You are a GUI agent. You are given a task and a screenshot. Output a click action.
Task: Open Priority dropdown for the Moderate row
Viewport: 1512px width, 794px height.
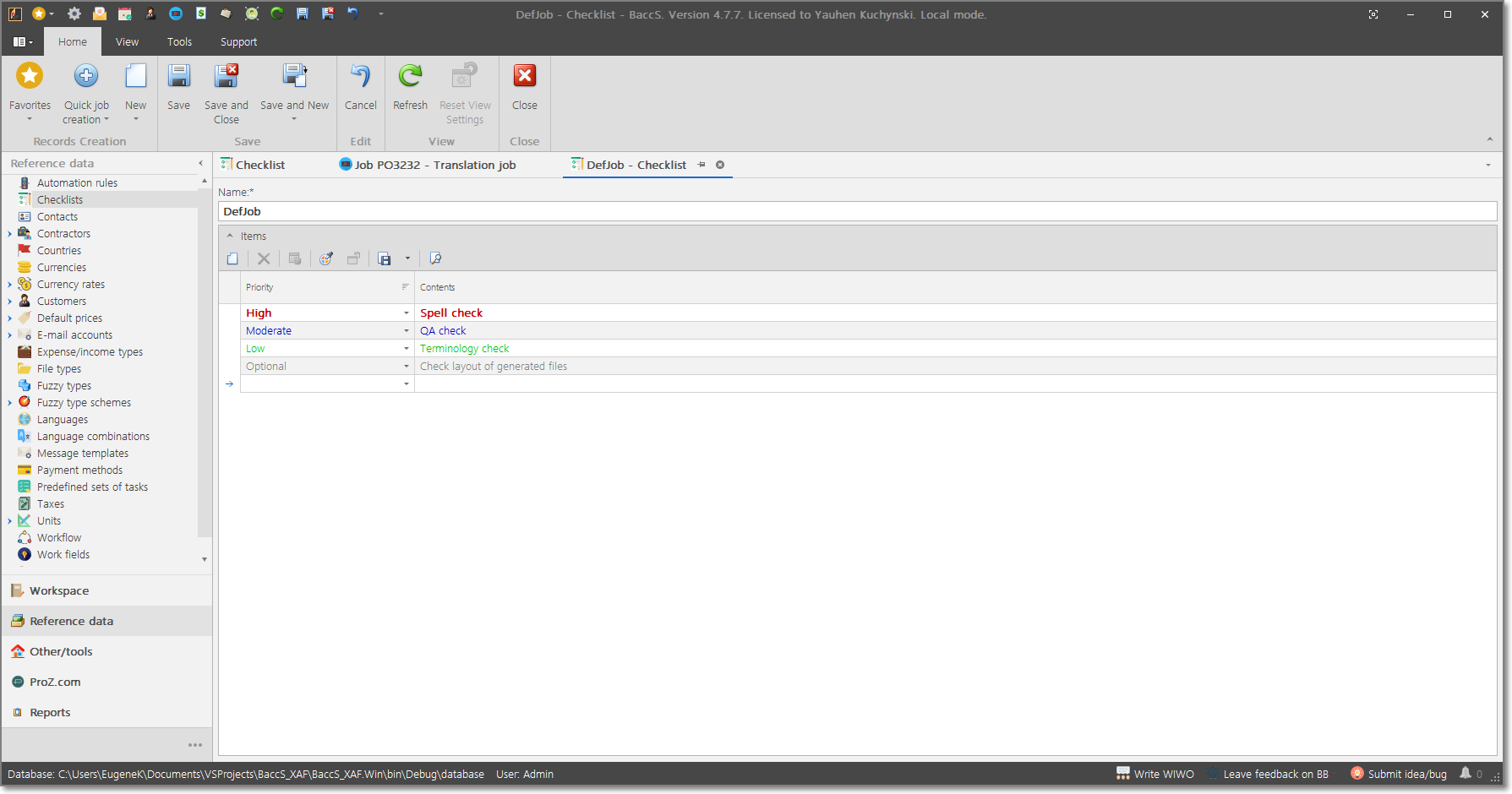pyautogui.click(x=407, y=331)
